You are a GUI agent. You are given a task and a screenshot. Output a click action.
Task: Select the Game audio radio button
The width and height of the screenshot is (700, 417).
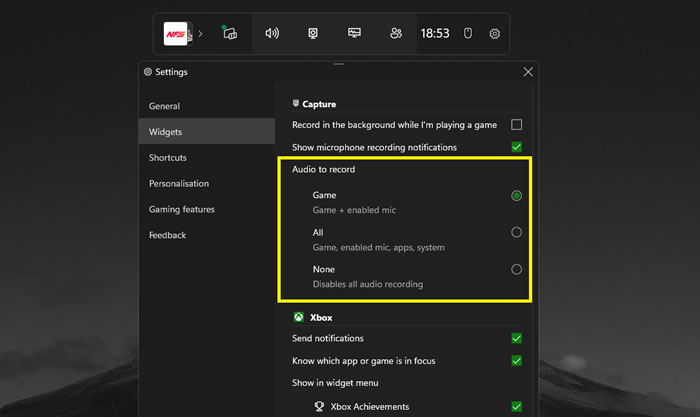click(517, 196)
